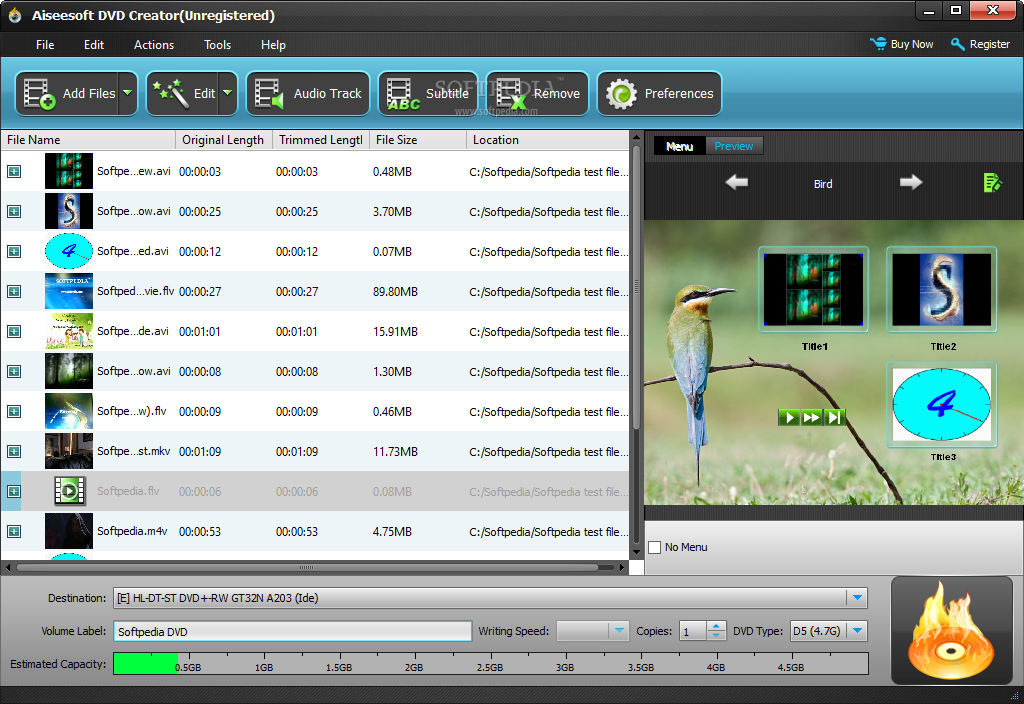Click the green play button on menu
The image size is (1024, 704).
789,417
